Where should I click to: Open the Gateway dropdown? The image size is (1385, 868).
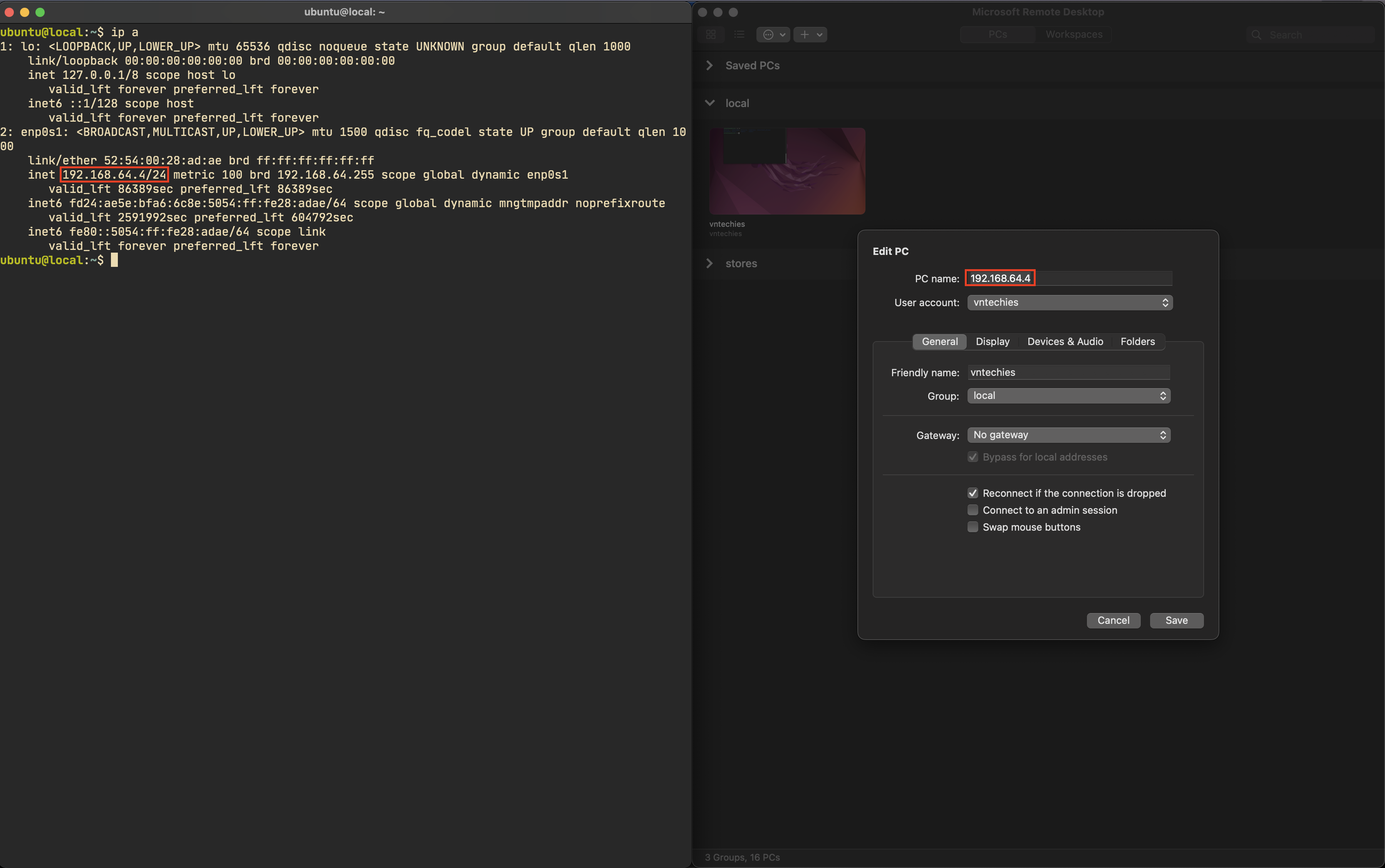point(1068,435)
